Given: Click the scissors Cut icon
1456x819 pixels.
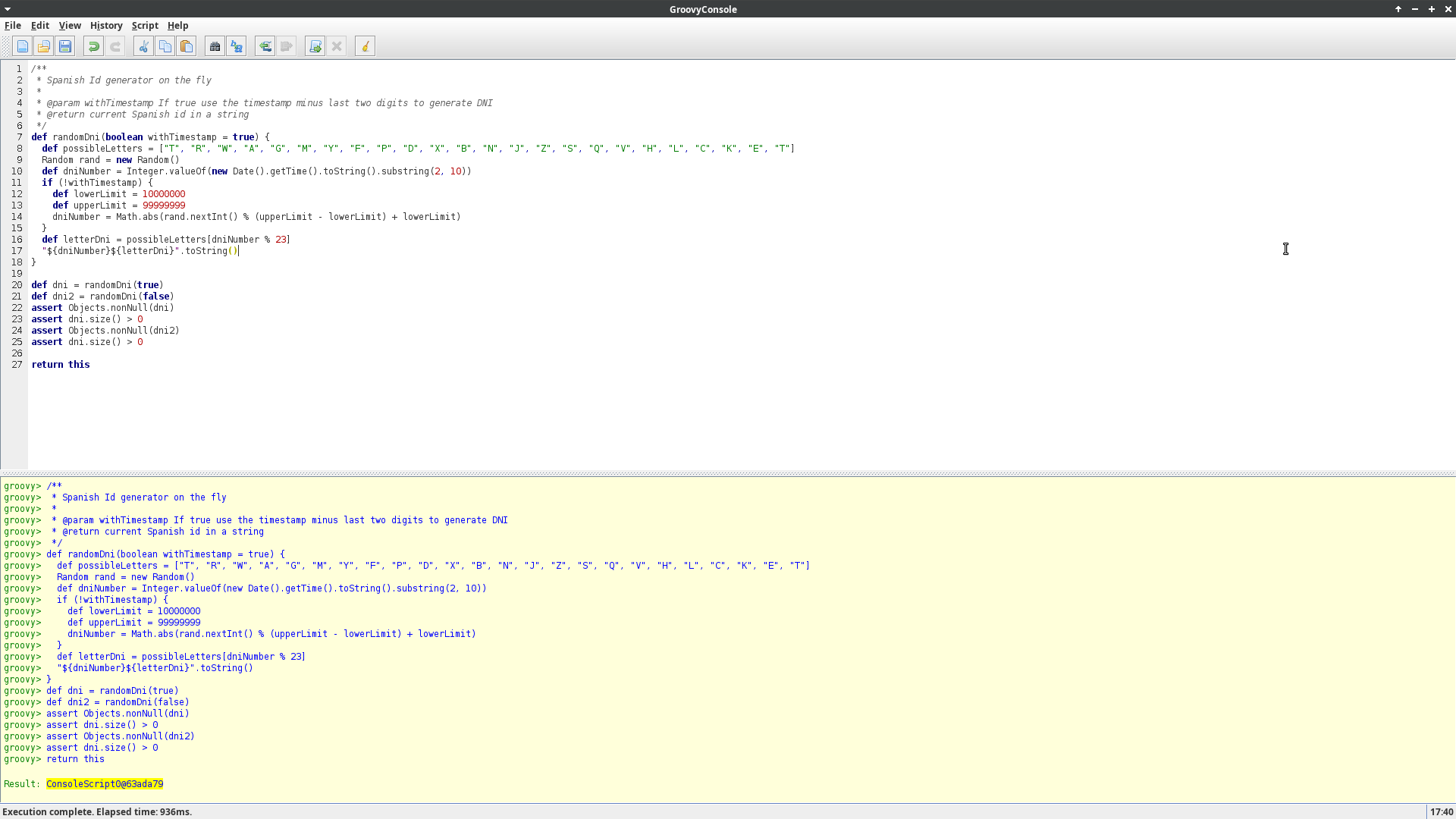Looking at the screenshot, I should click(143, 47).
